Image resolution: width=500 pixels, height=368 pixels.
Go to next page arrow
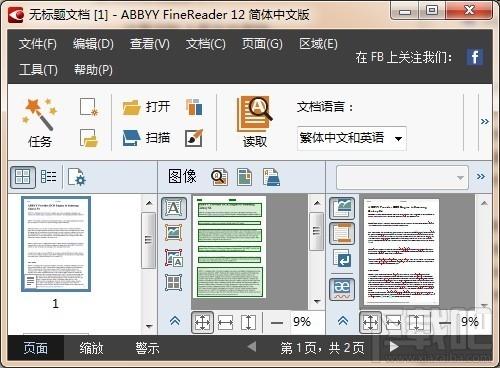pyautogui.click(x=394, y=347)
